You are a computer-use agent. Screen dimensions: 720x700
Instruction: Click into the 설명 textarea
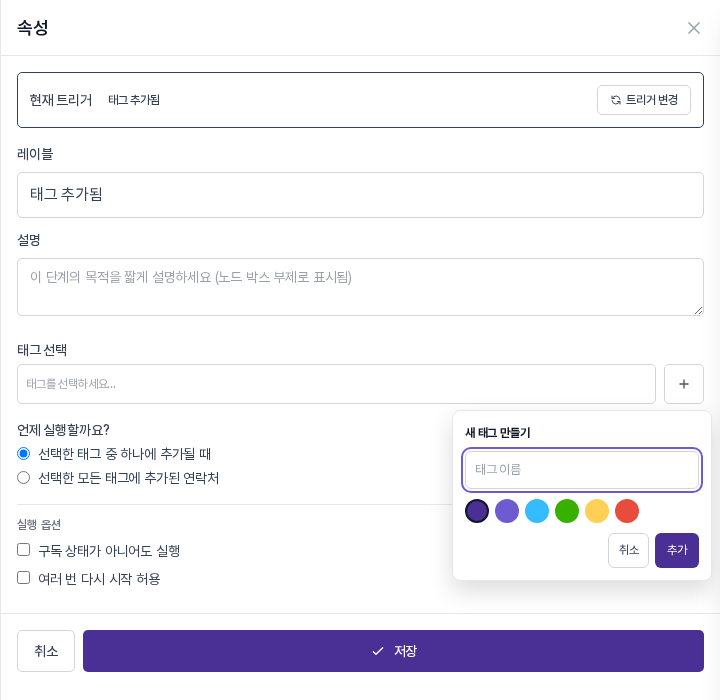point(360,287)
